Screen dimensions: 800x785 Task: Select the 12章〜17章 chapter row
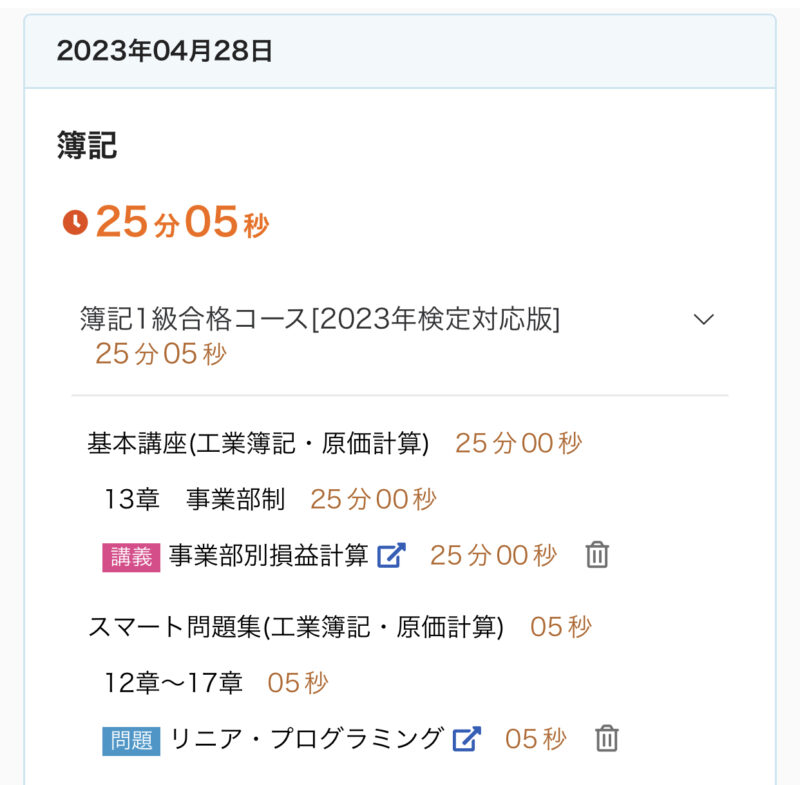(174, 683)
